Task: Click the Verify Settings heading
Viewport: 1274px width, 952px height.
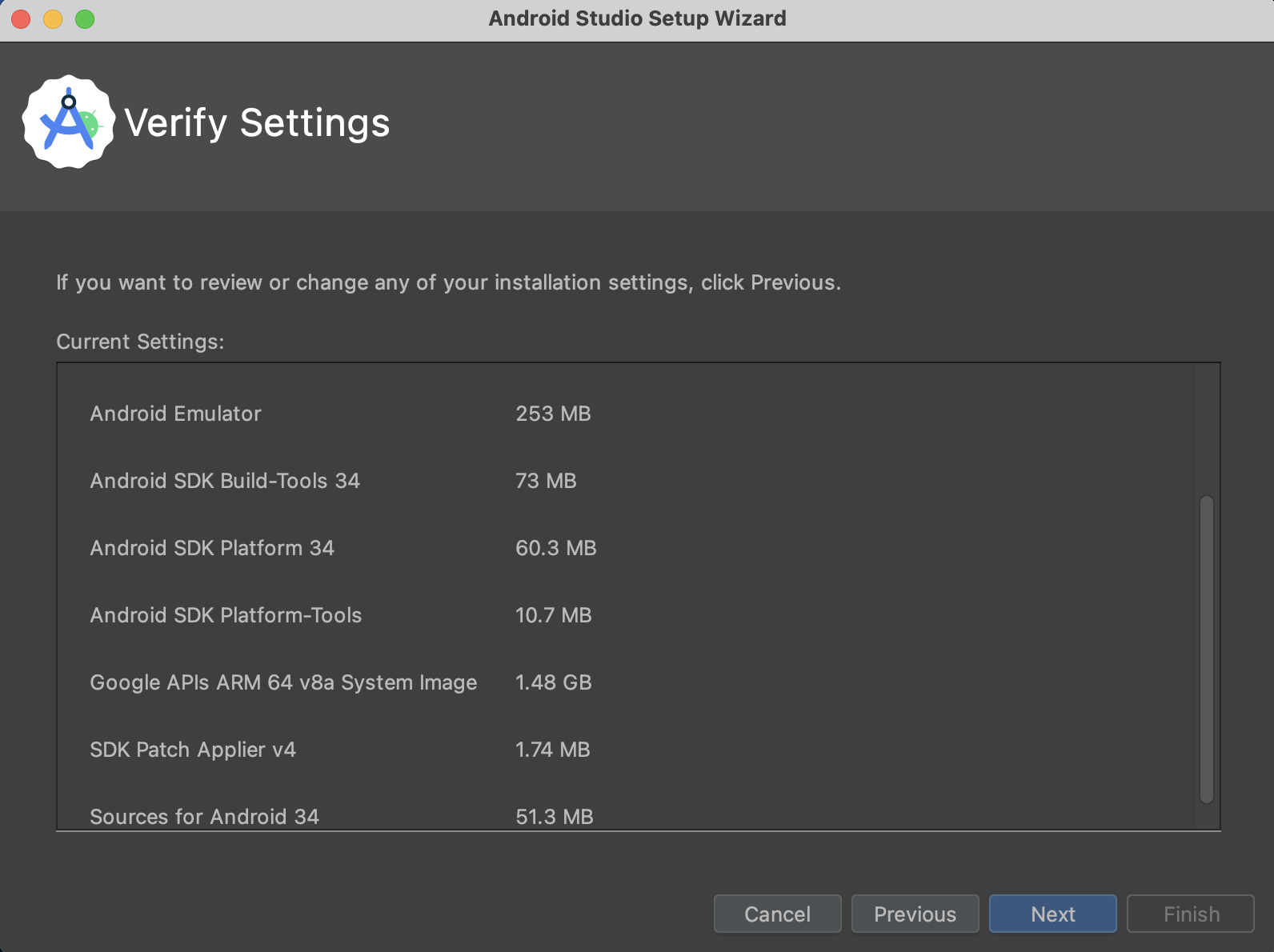Action: click(x=257, y=123)
